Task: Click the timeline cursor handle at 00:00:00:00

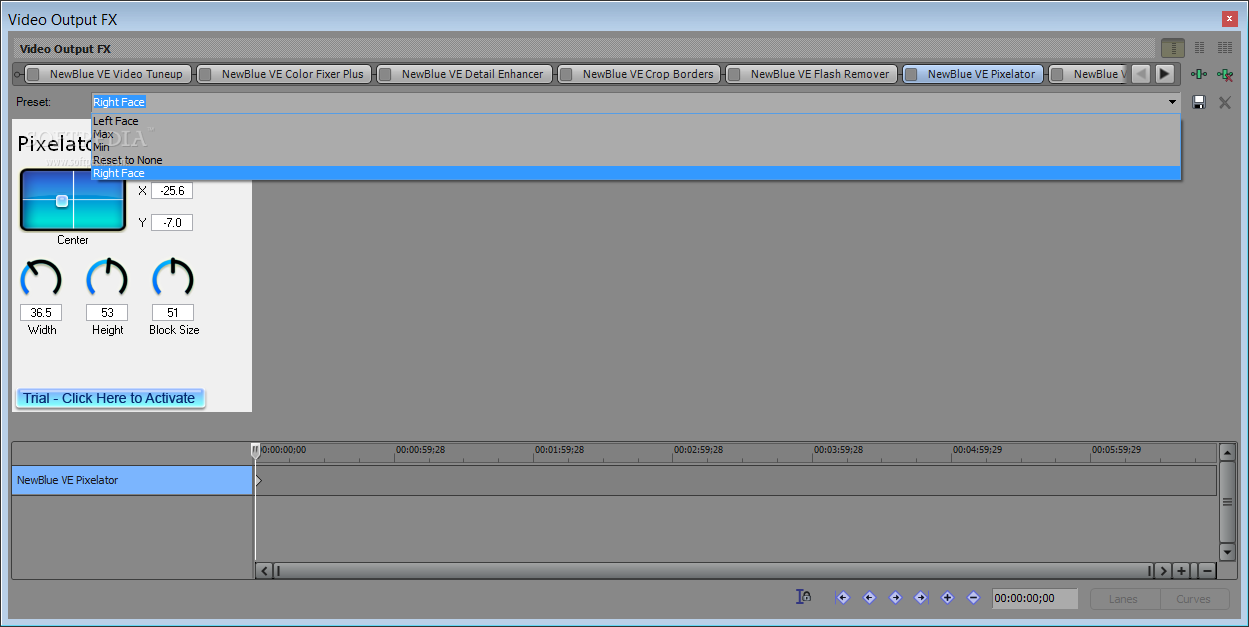Action: click(x=255, y=451)
